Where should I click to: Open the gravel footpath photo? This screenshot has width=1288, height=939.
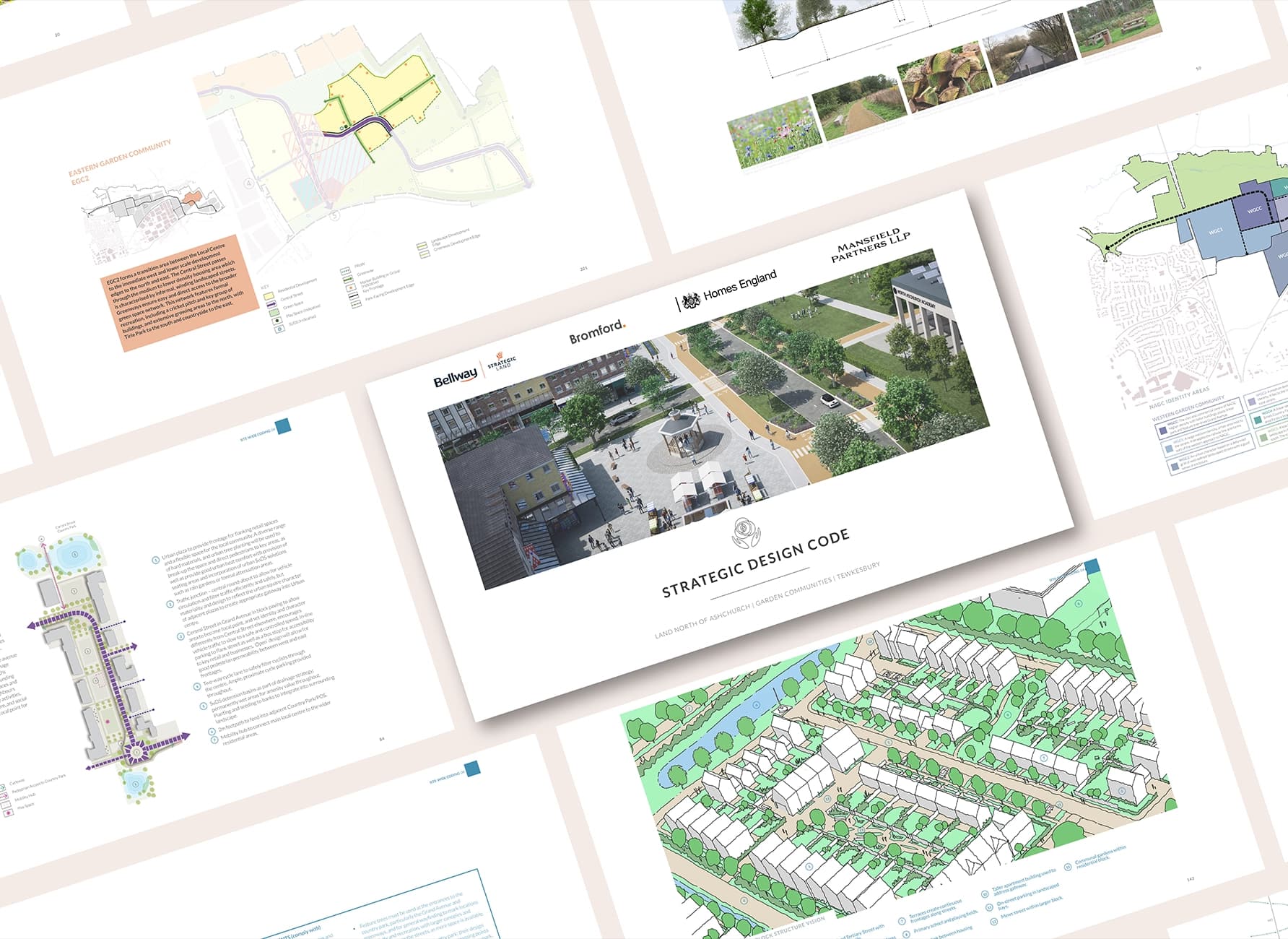tap(858, 108)
